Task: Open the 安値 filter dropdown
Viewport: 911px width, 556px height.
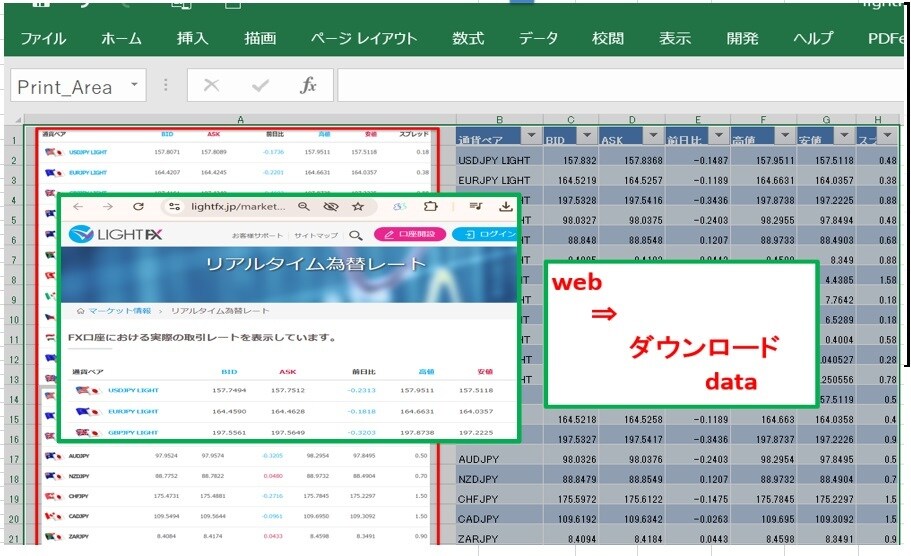Action: coord(845,136)
